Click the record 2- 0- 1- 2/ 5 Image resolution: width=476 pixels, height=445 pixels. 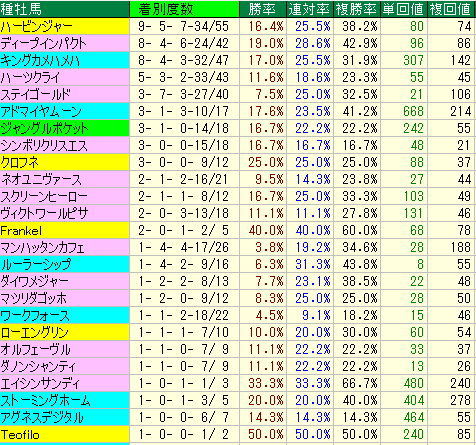(x=184, y=231)
